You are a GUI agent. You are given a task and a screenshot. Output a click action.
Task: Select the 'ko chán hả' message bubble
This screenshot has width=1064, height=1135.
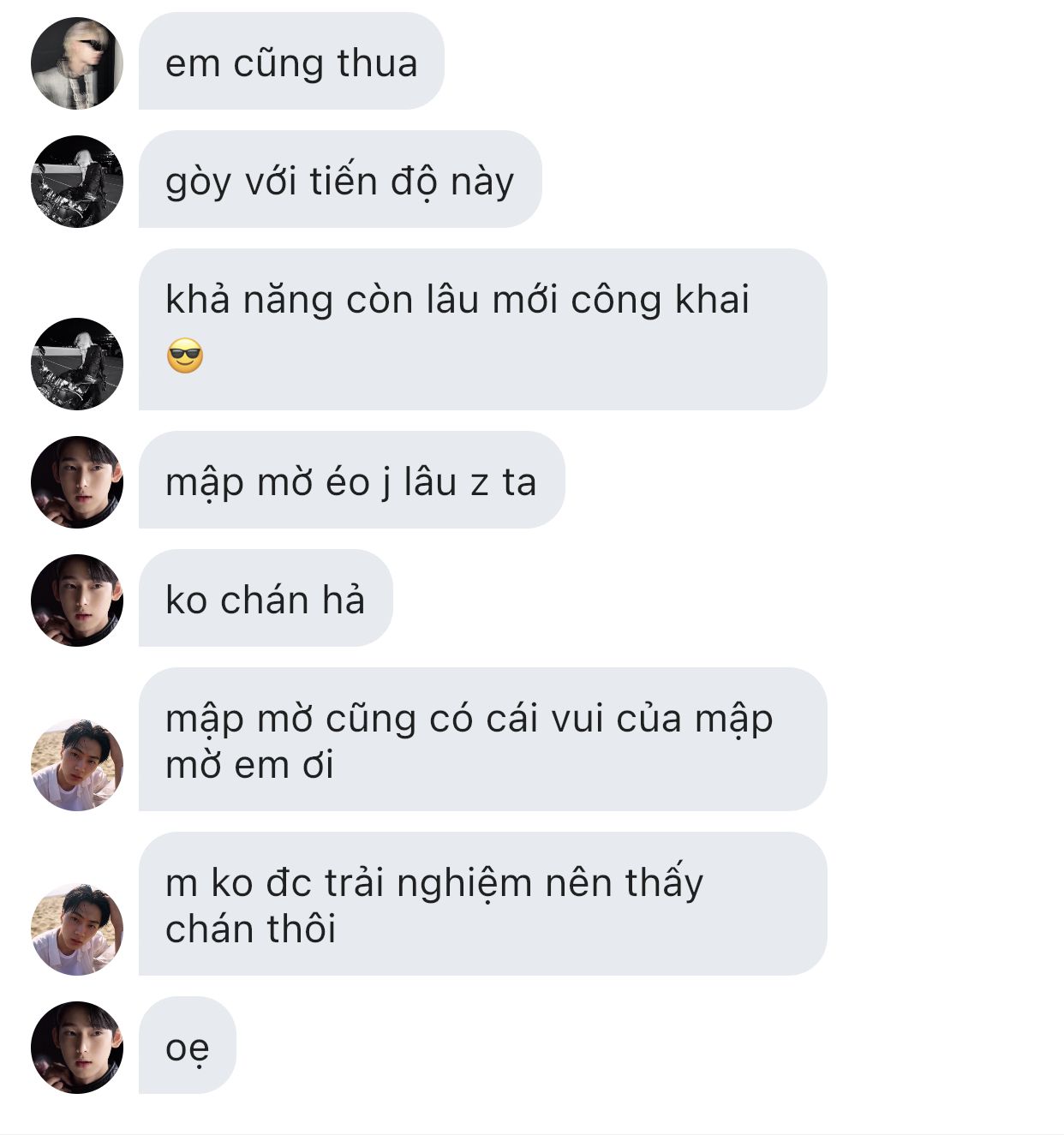click(x=266, y=598)
